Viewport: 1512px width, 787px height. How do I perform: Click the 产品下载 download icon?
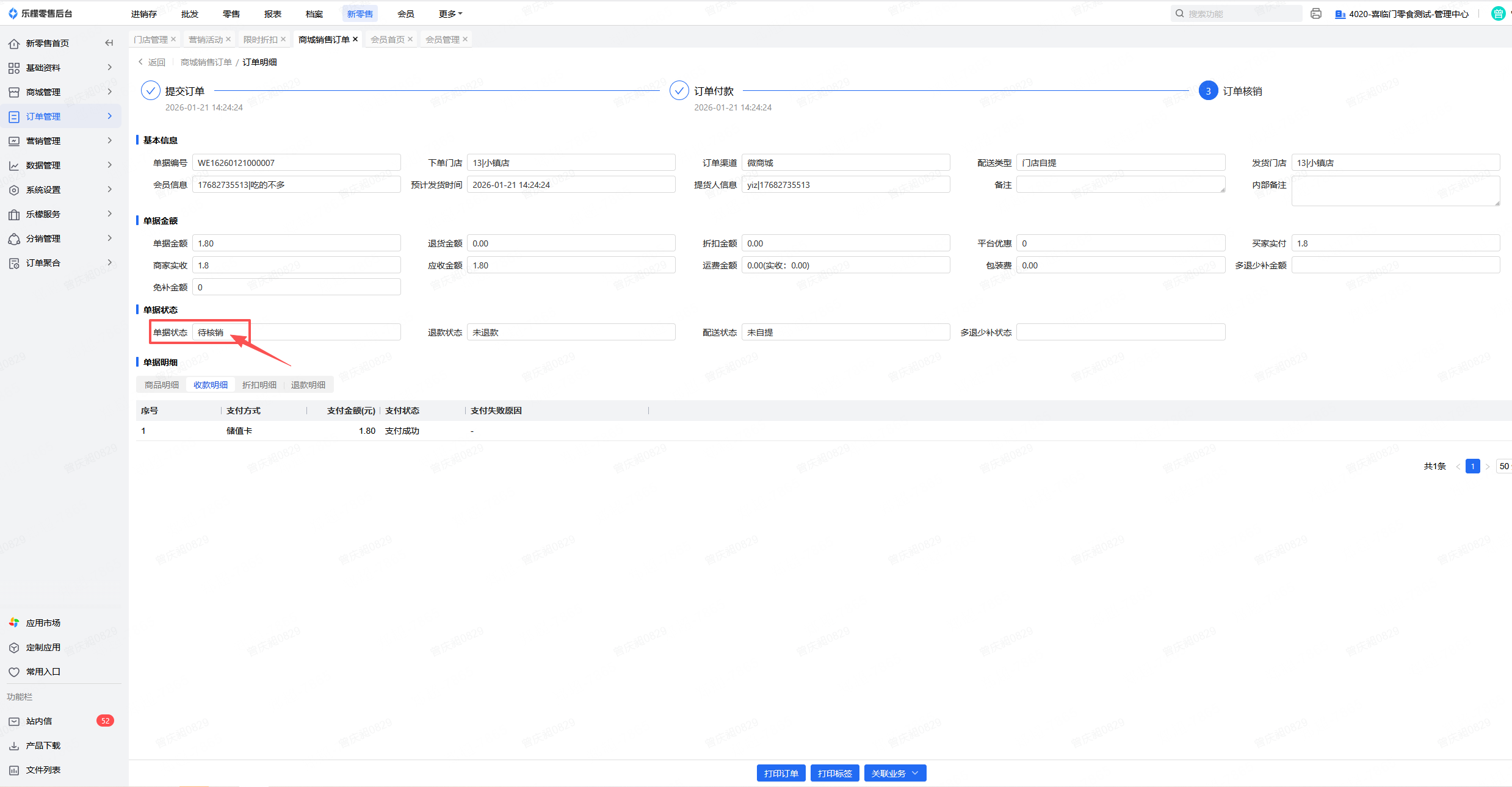click(x=14, y=746)
